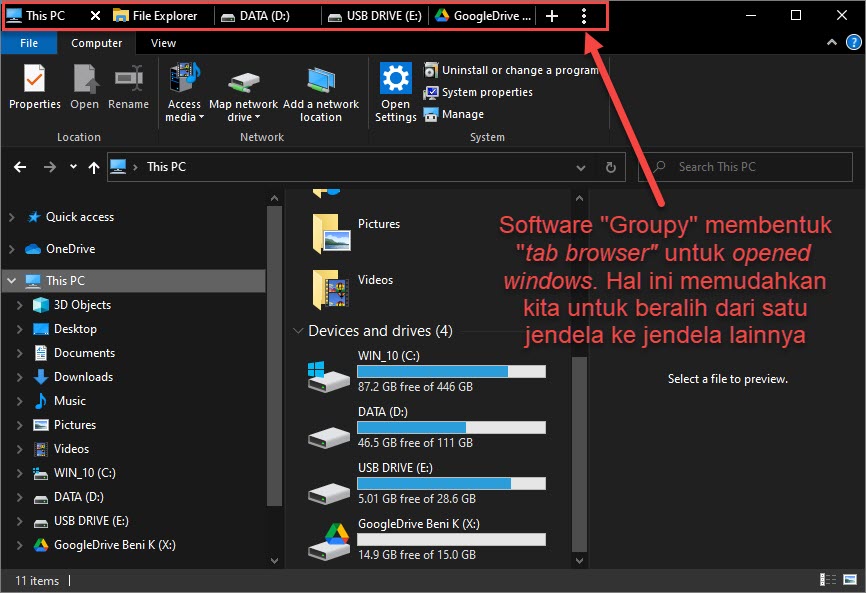The width and height of the screenshot is (866, 593).
Task: Click Uninstall or change a program
Action: click(511, 70)
